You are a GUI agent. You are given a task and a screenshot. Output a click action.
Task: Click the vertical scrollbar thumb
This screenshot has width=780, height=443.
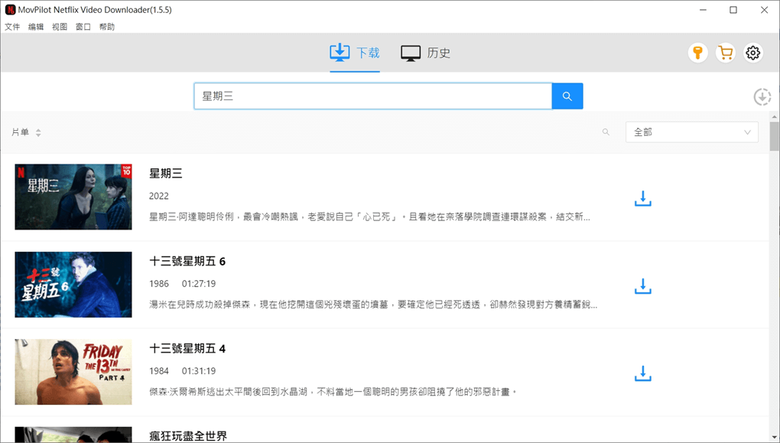click(x=774, y=136)
